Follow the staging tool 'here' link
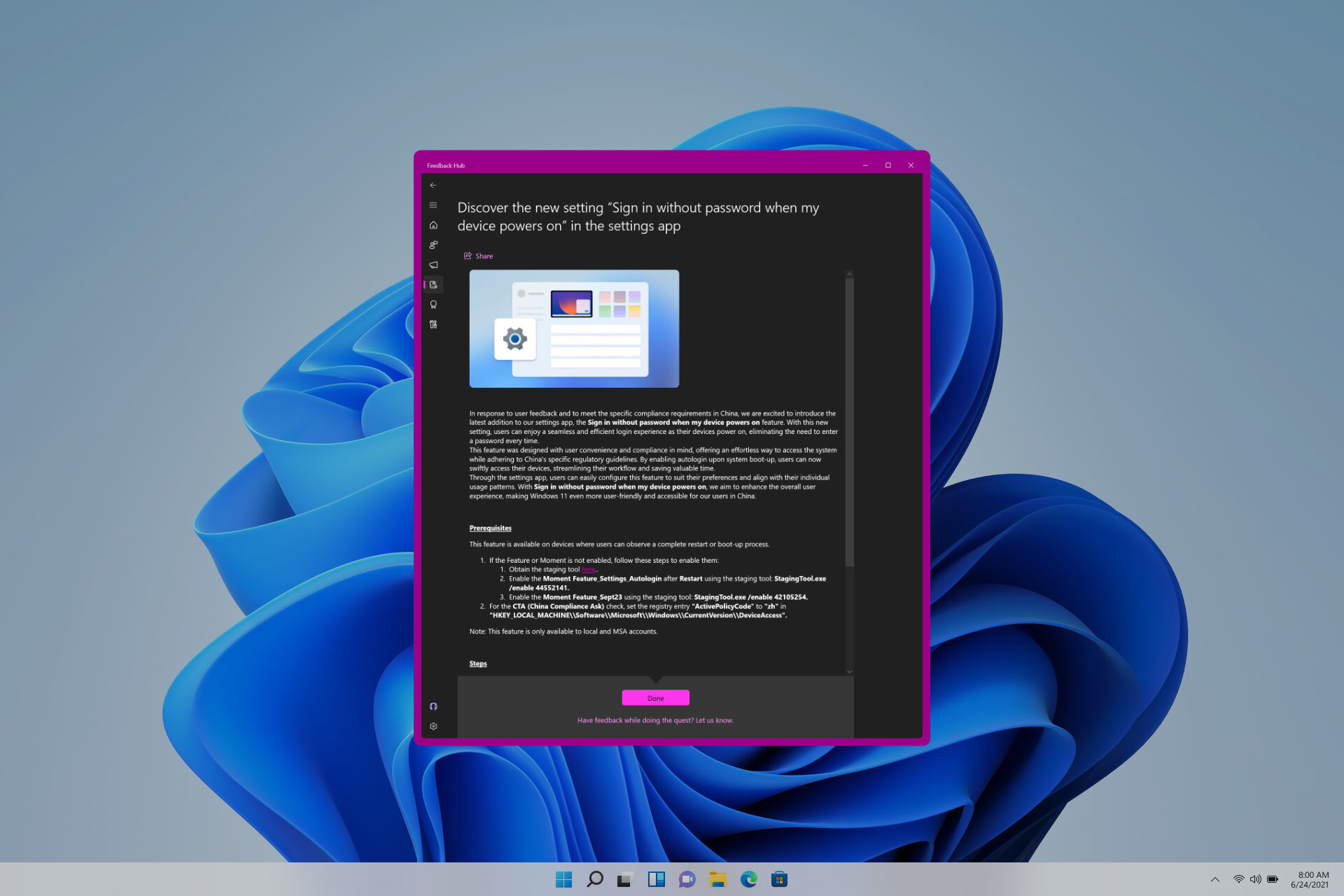This screenshot has width=1344, height=896. (x=588, y=570)
